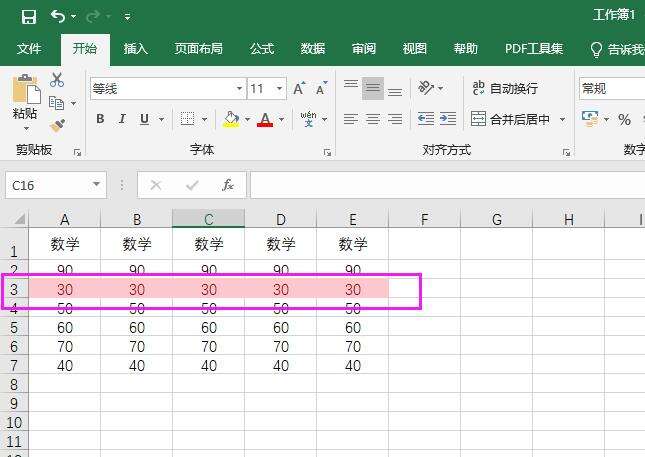Screen dimensions: 645x457
Task: Open the Copy options dropdown arrow
Action: pos(74,103)
